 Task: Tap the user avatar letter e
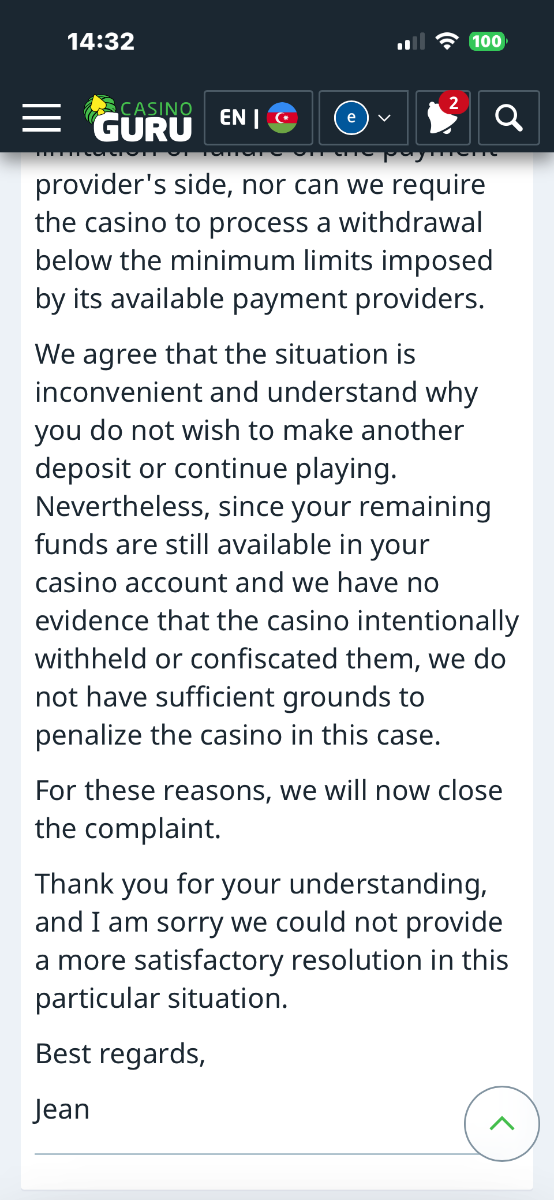coord(351,118)
